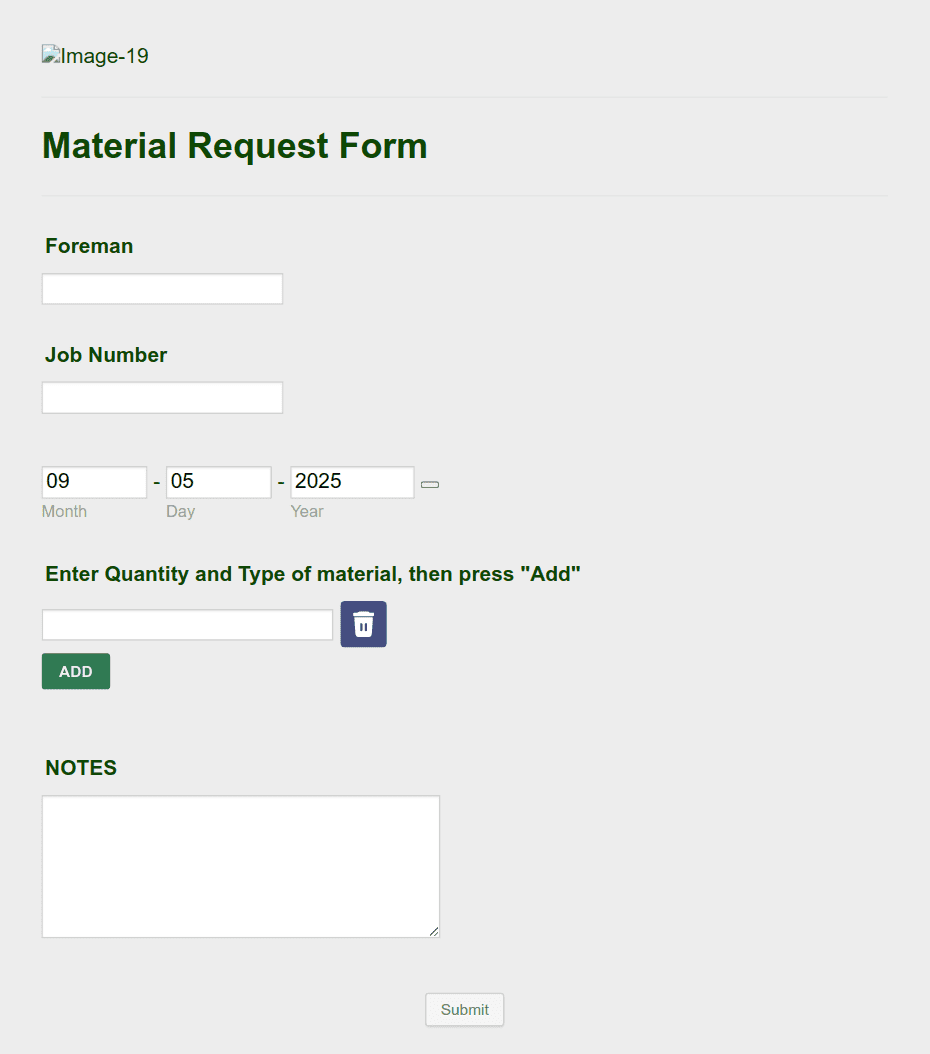Click the Material Request Form heading
The image size is (930, 1054).
[x=234, y=146]
